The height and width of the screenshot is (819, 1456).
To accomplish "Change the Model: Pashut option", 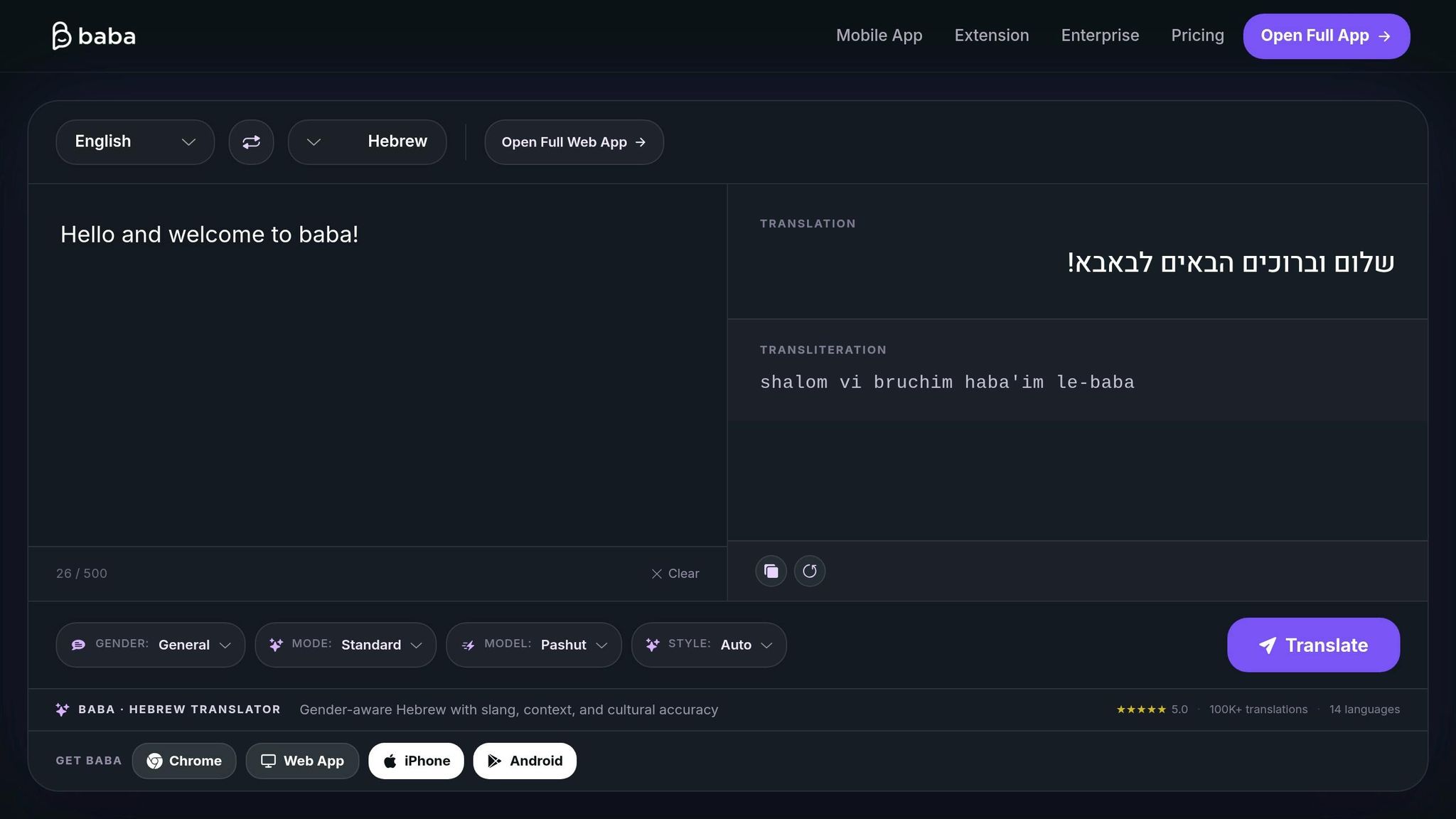I will tap(534, 645).
